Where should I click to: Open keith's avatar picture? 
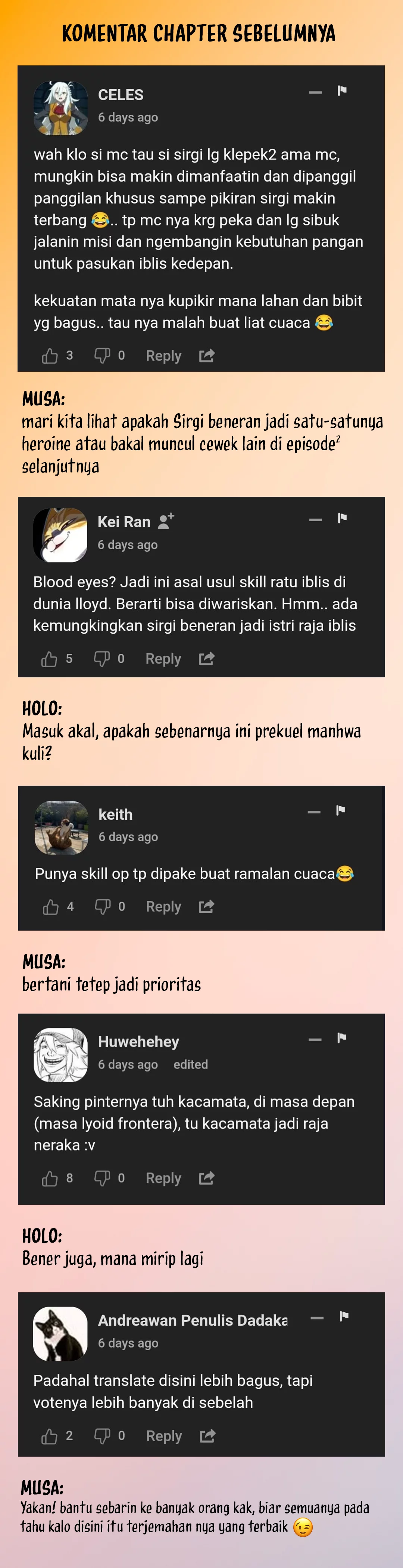(x=62, y=828)
